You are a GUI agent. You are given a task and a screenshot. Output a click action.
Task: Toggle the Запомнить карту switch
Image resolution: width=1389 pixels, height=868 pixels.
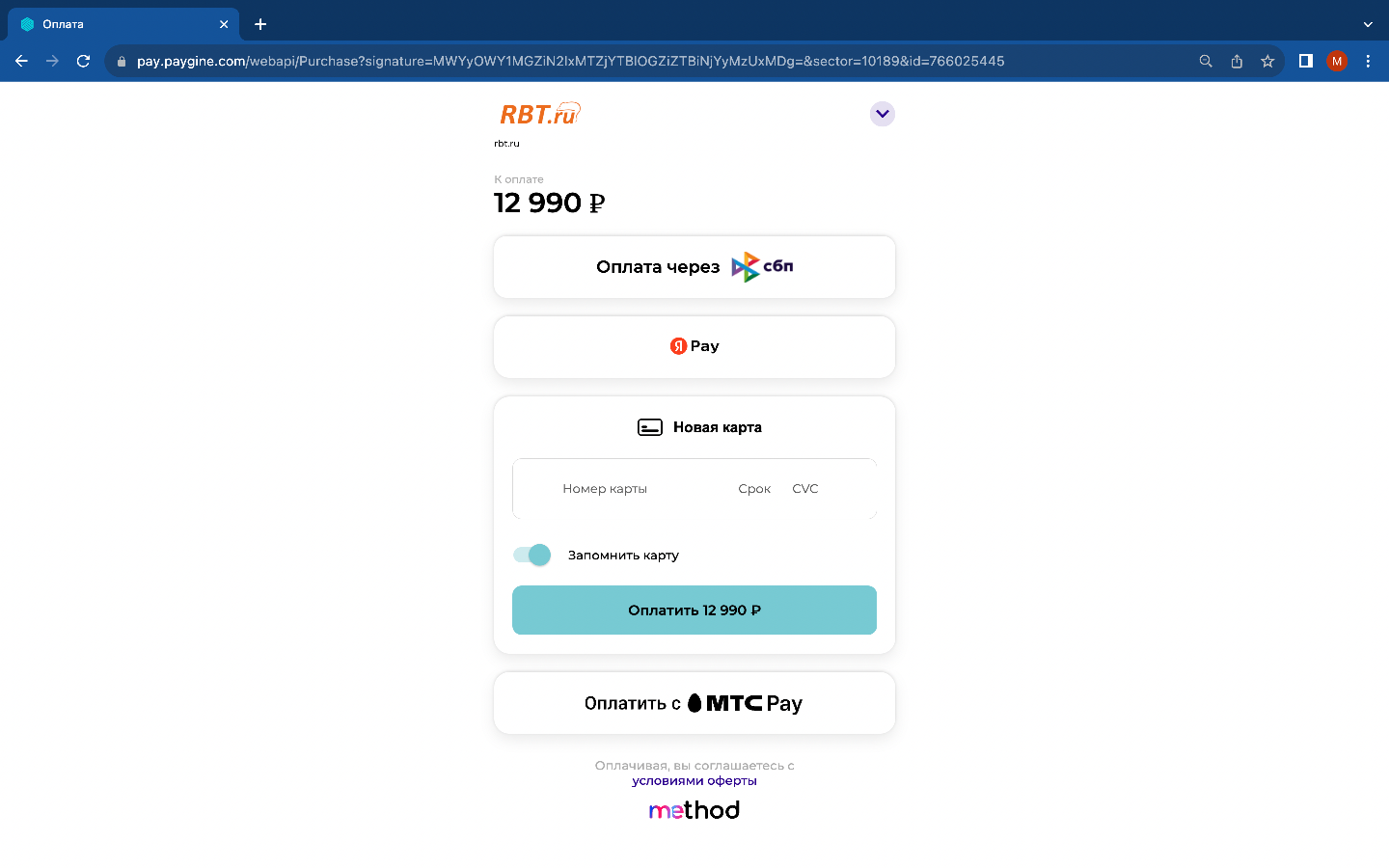pos(531,555)
